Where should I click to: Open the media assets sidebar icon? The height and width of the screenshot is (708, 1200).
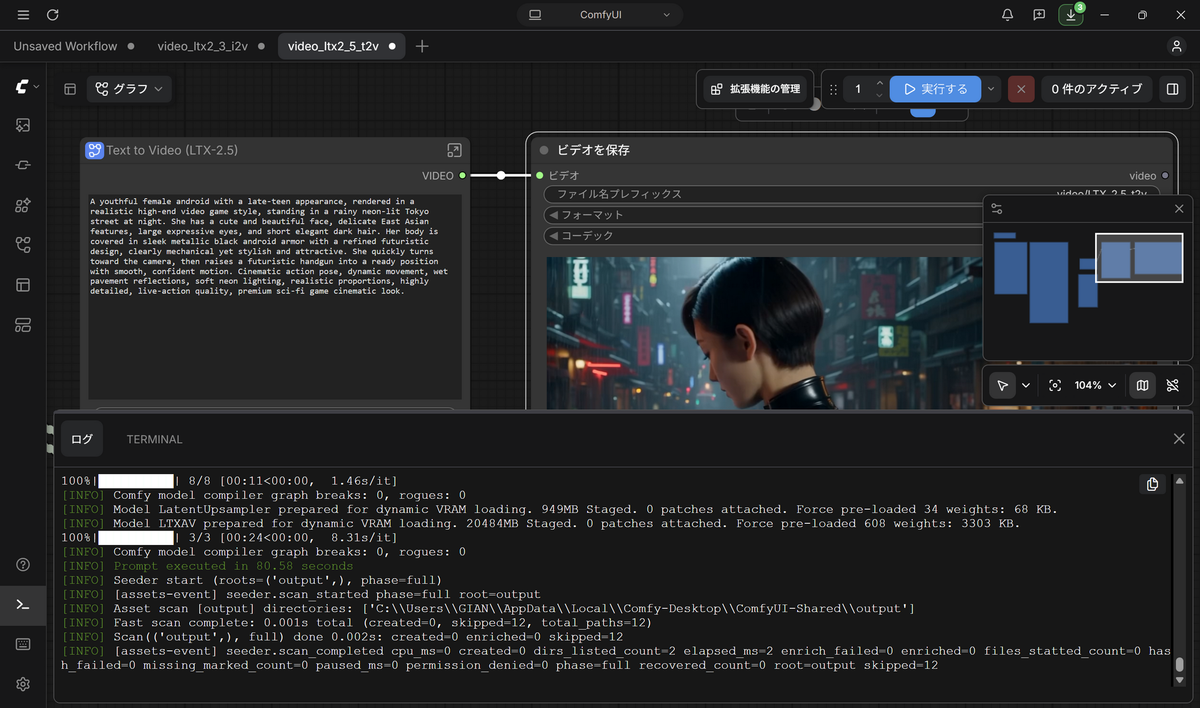[x=23, y=125]
